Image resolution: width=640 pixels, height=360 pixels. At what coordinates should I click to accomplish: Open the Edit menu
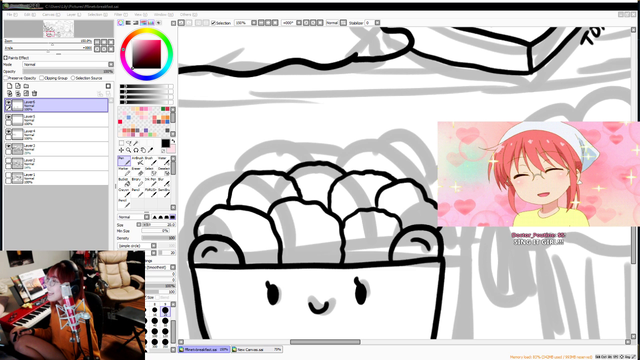(x=30, y=14)
